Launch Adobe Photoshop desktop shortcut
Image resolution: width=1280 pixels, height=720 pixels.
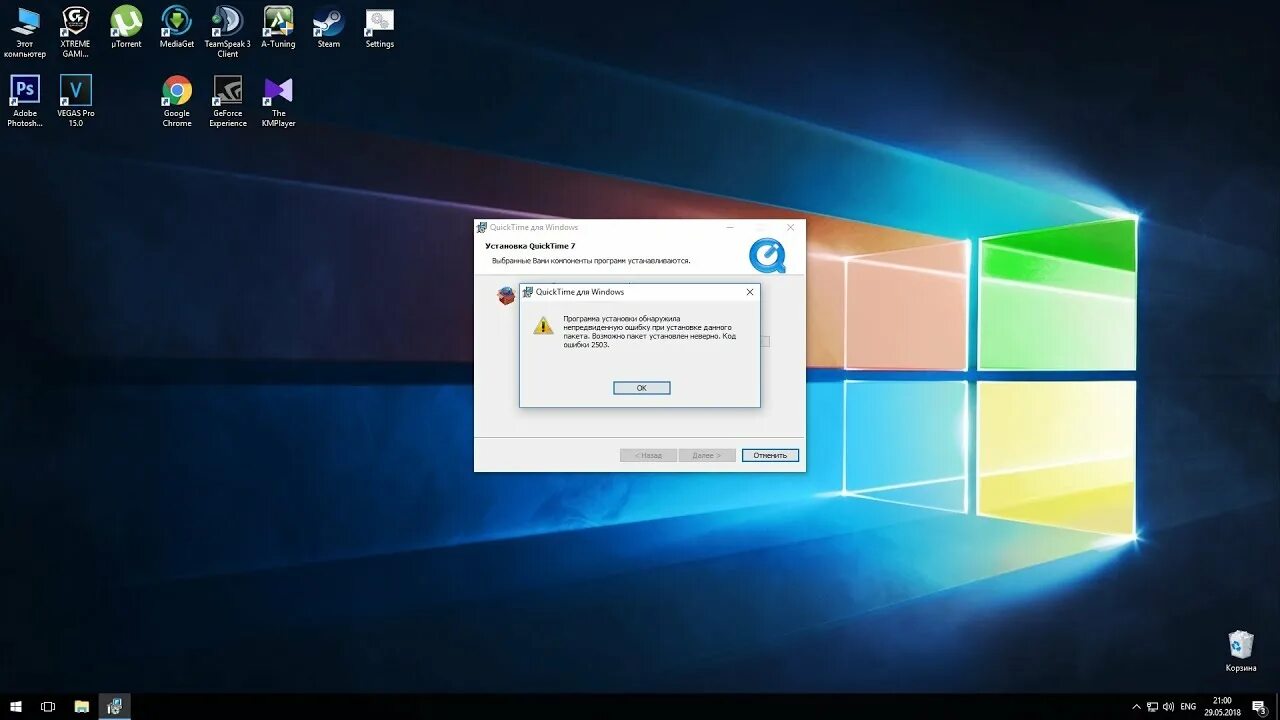click(25, 101)
